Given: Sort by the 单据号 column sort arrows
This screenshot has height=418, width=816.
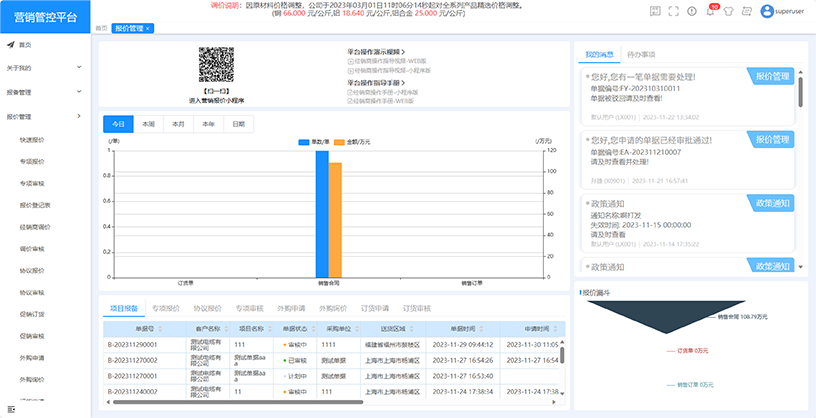Looking at the screenshot, I should tap(160, 329).
